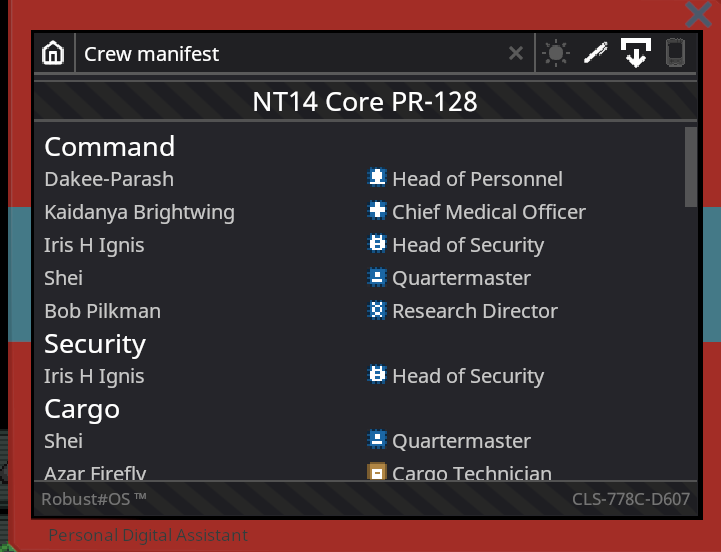This screenshot has height=552, width=721.
Task: Close the Crew manifest program
Action: 516,53
